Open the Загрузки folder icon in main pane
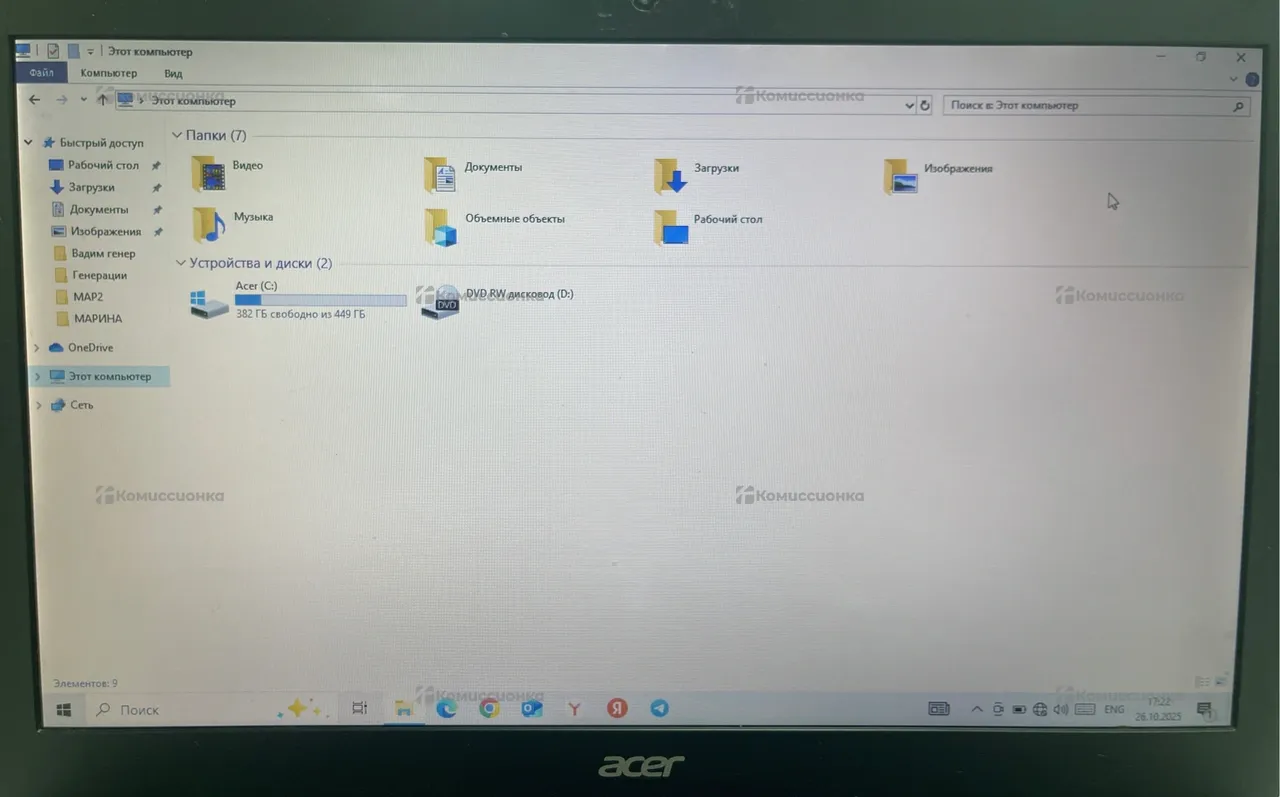The image size is (1280, 797). pyautogui.click(x=672, y=175)
